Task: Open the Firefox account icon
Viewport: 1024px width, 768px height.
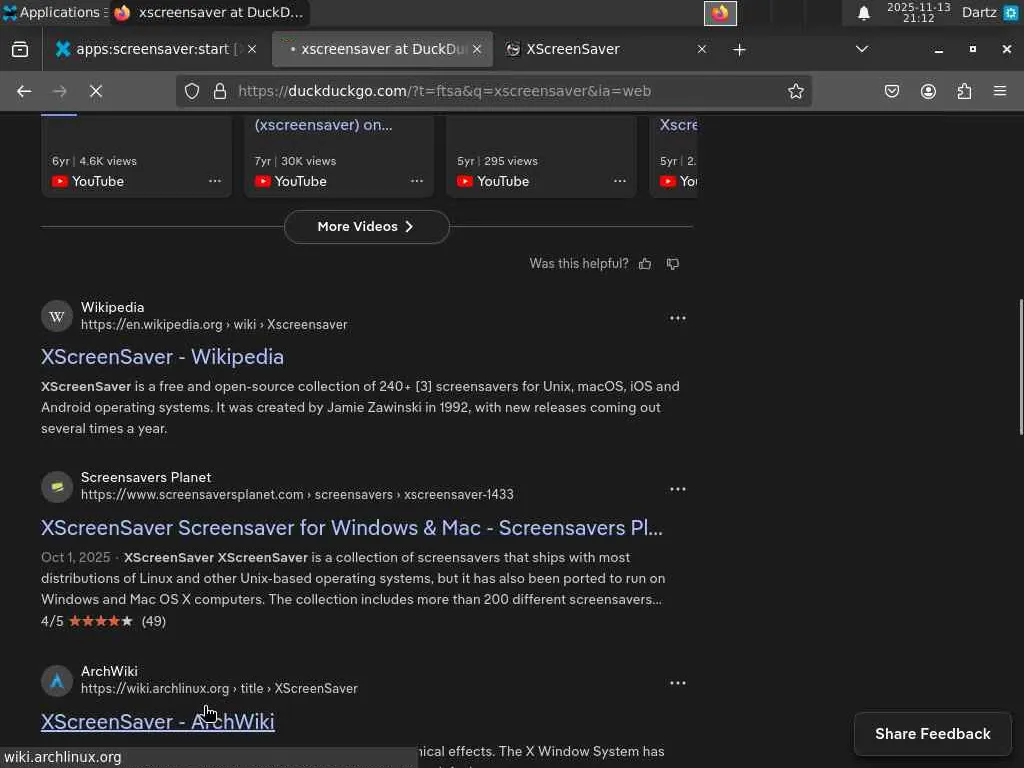Action: tap(928, 91)
